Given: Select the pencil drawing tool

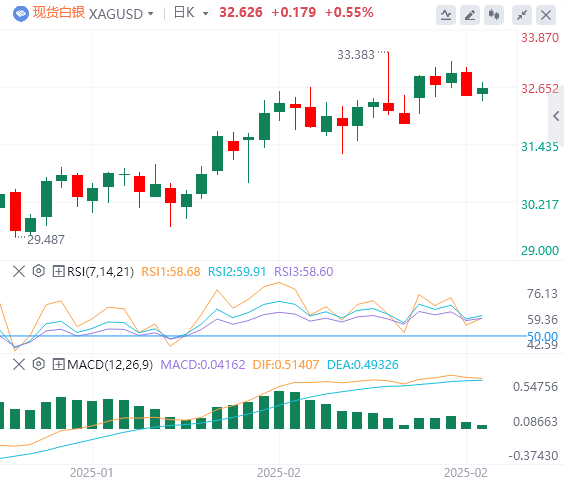Looking at the screenshot, I should click(470, 15).
